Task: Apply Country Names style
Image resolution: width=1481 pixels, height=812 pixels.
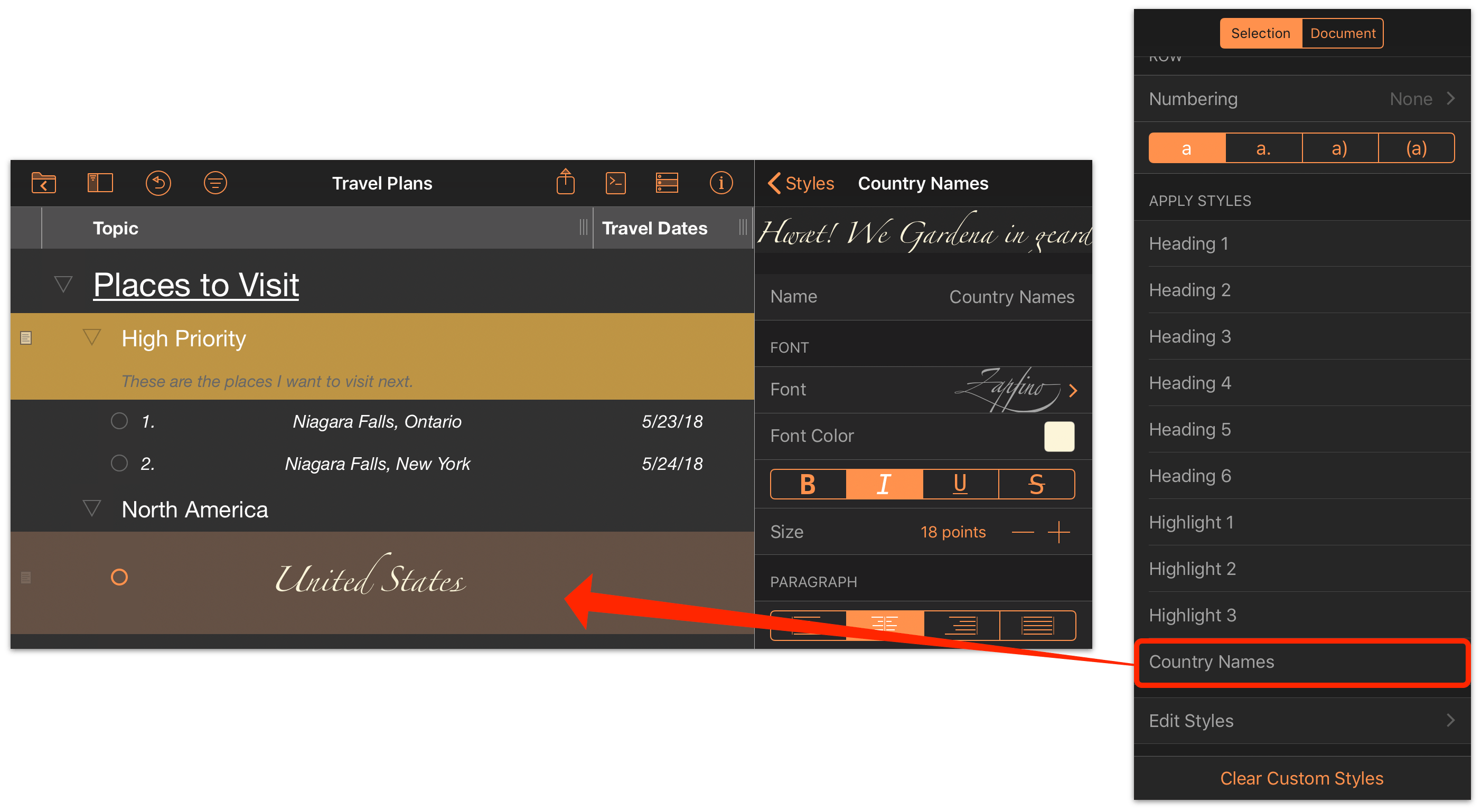Action: pos(1301,662)
